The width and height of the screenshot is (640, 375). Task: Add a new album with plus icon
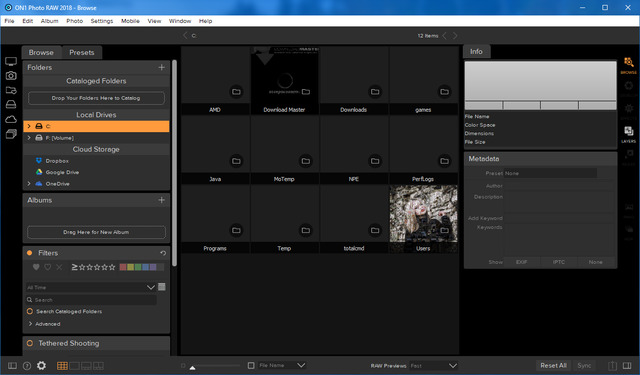pyautogui.click(x=162, y=200)
